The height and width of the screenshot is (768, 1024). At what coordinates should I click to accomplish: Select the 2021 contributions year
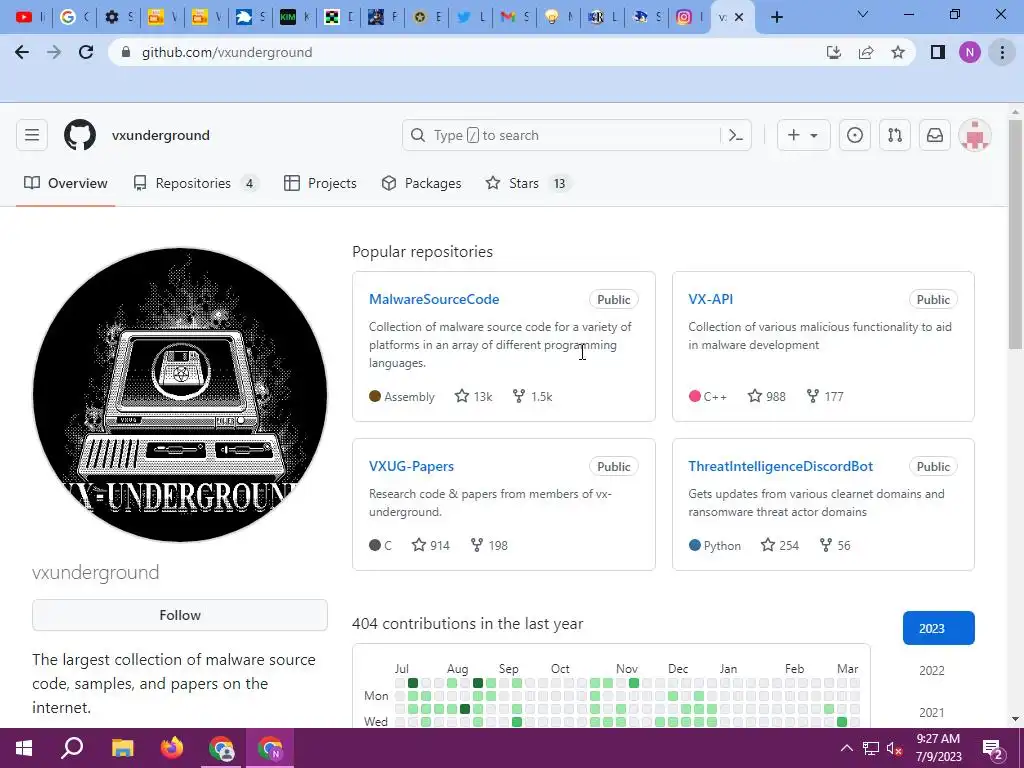coord(932,712)
